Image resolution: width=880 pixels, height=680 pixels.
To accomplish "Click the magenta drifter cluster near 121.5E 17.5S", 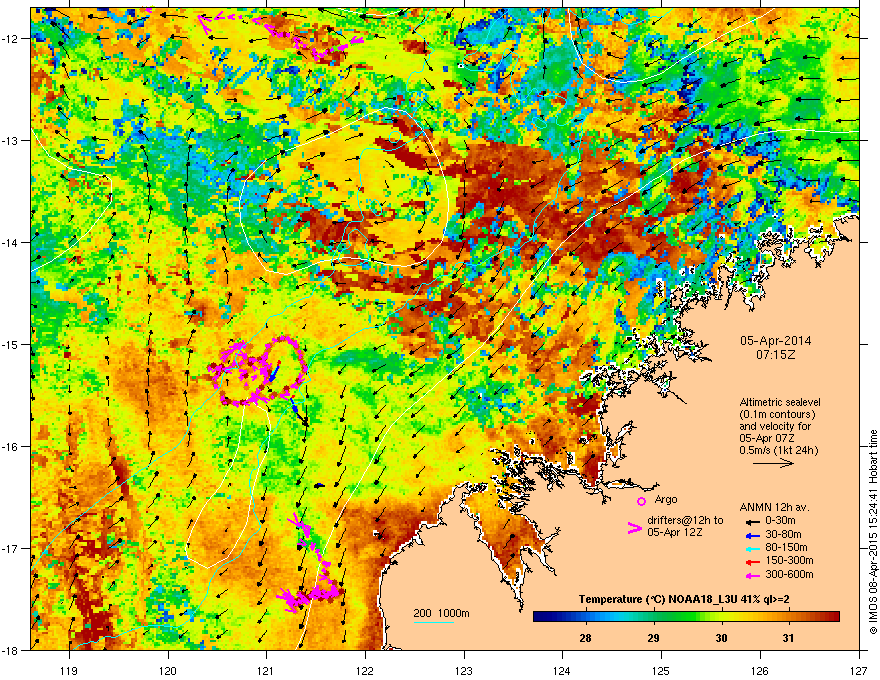I will point(312,595).
